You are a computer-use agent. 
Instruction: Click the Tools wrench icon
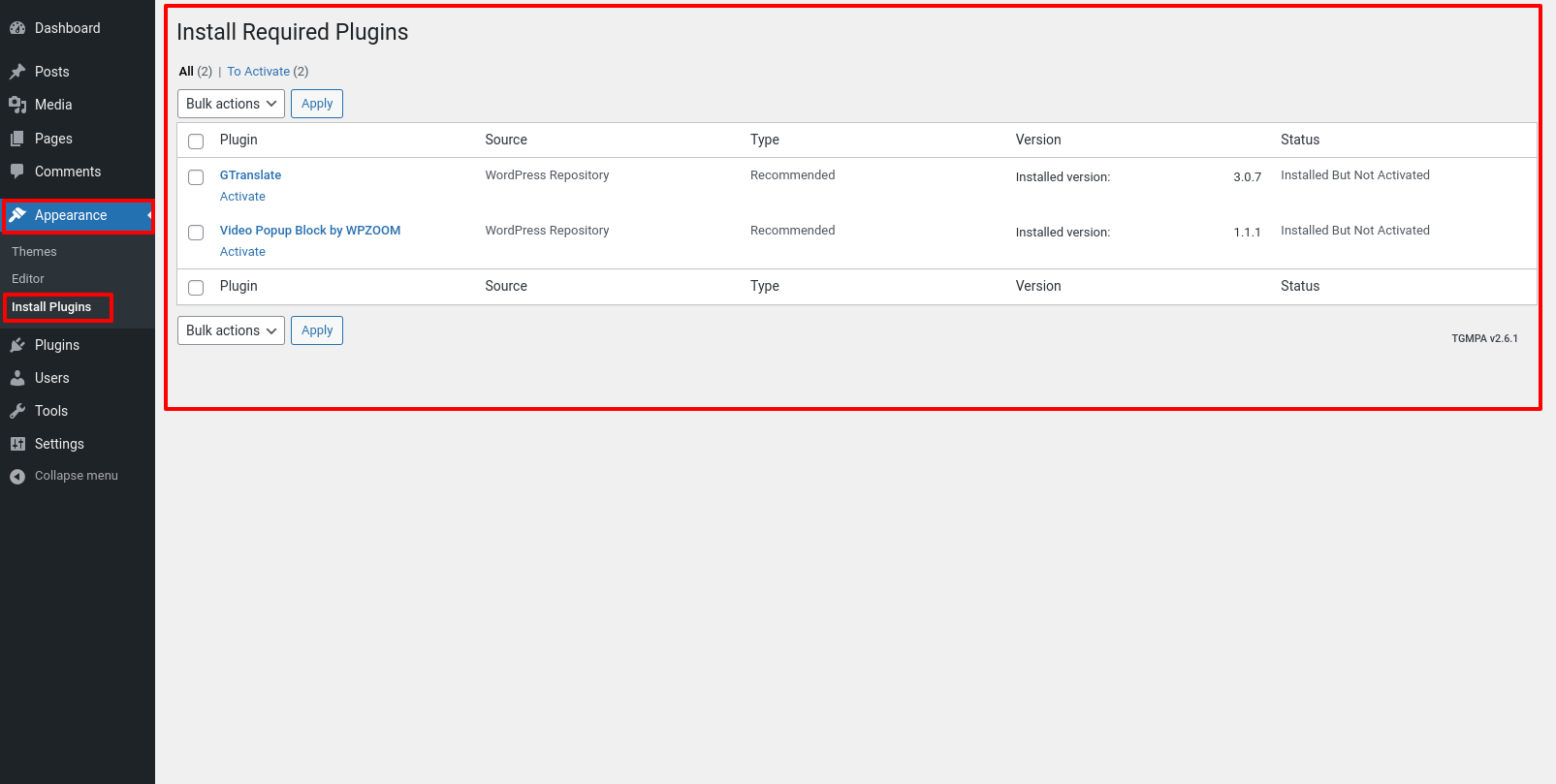tap(17, 411)
